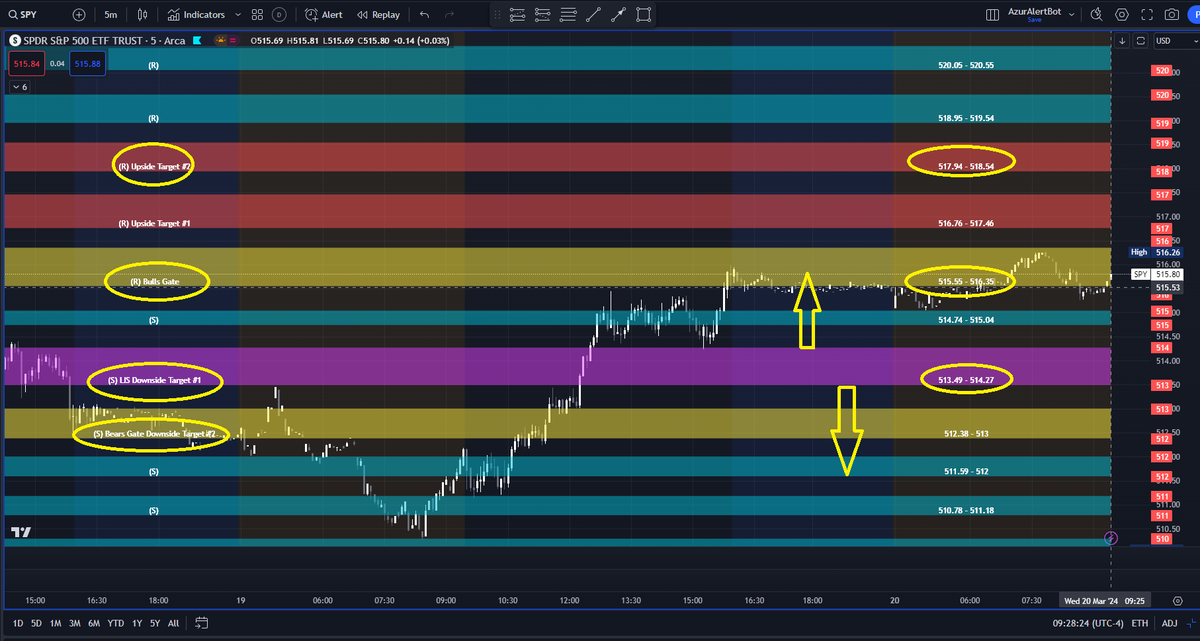
Task: Select first horizontal line drawing tool
Action: (x=518, y=15)
